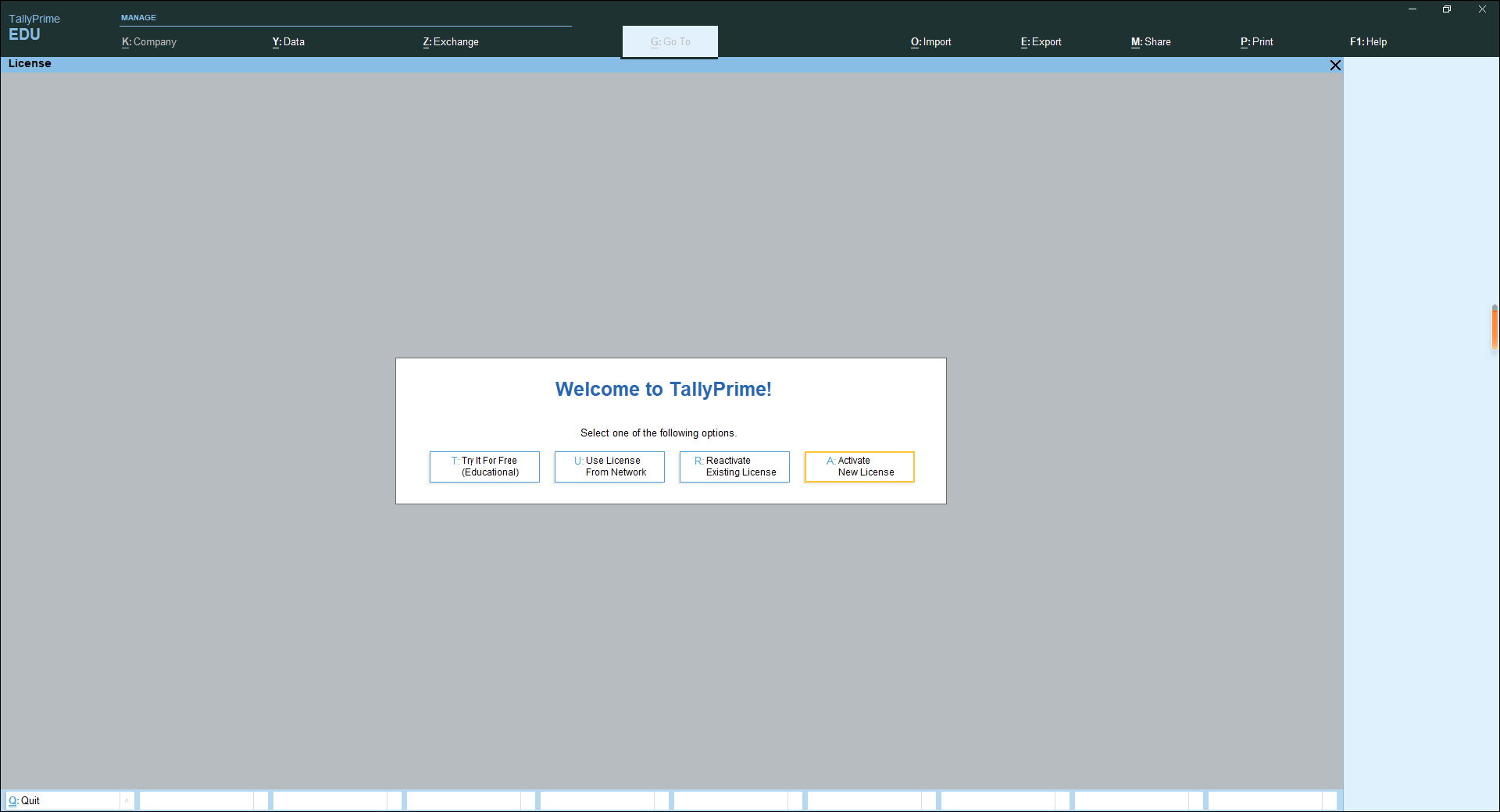Minimize the TallyPrime window

click(x=1412, y=9)
